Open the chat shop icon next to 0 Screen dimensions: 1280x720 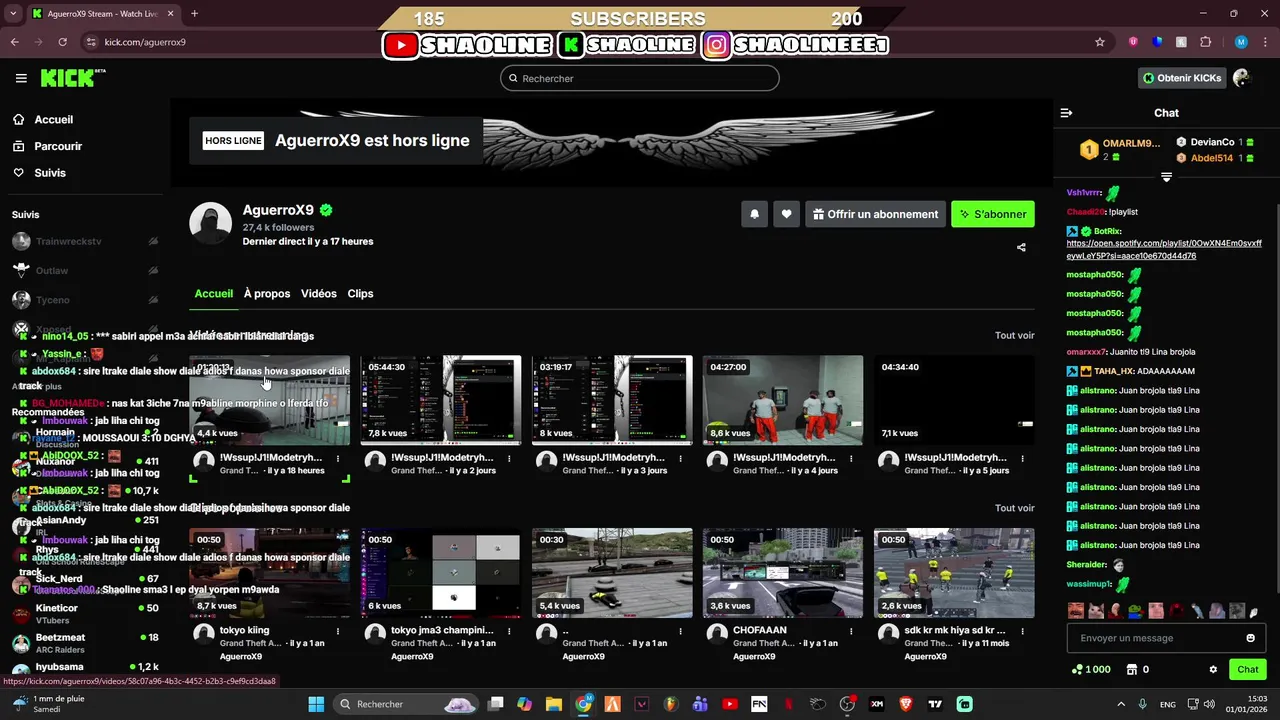coord(1132,670)
